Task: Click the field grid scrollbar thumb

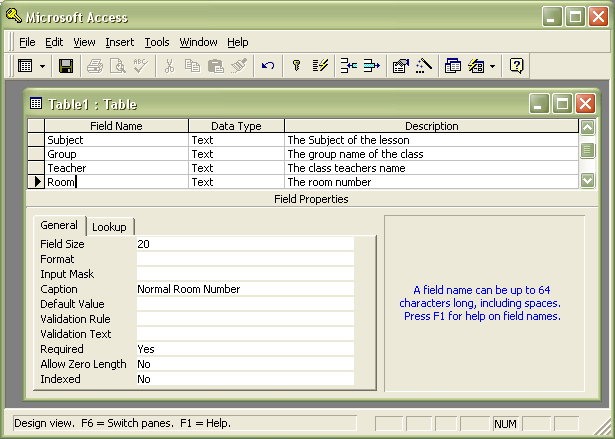Action: (x=587, y=150)
